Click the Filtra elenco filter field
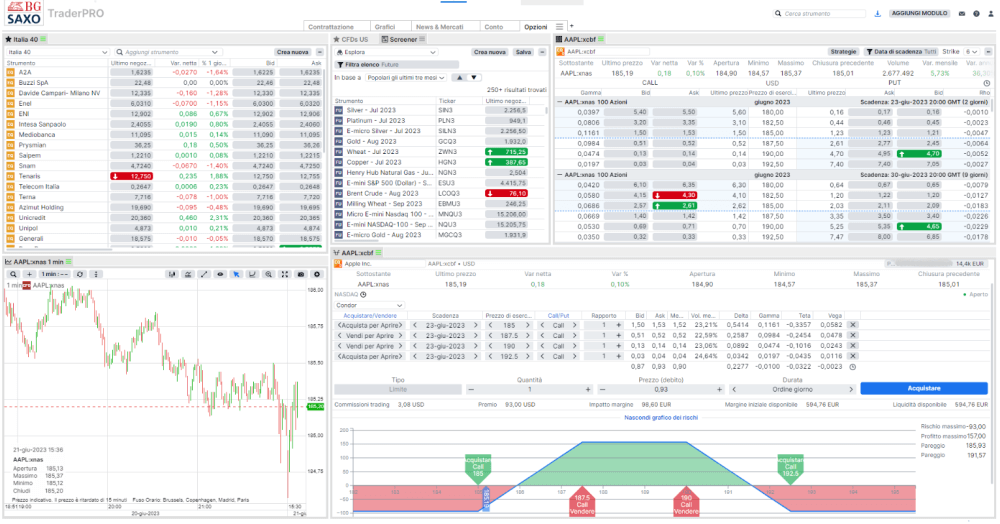The image size is (1000, 524). (397, 65)
